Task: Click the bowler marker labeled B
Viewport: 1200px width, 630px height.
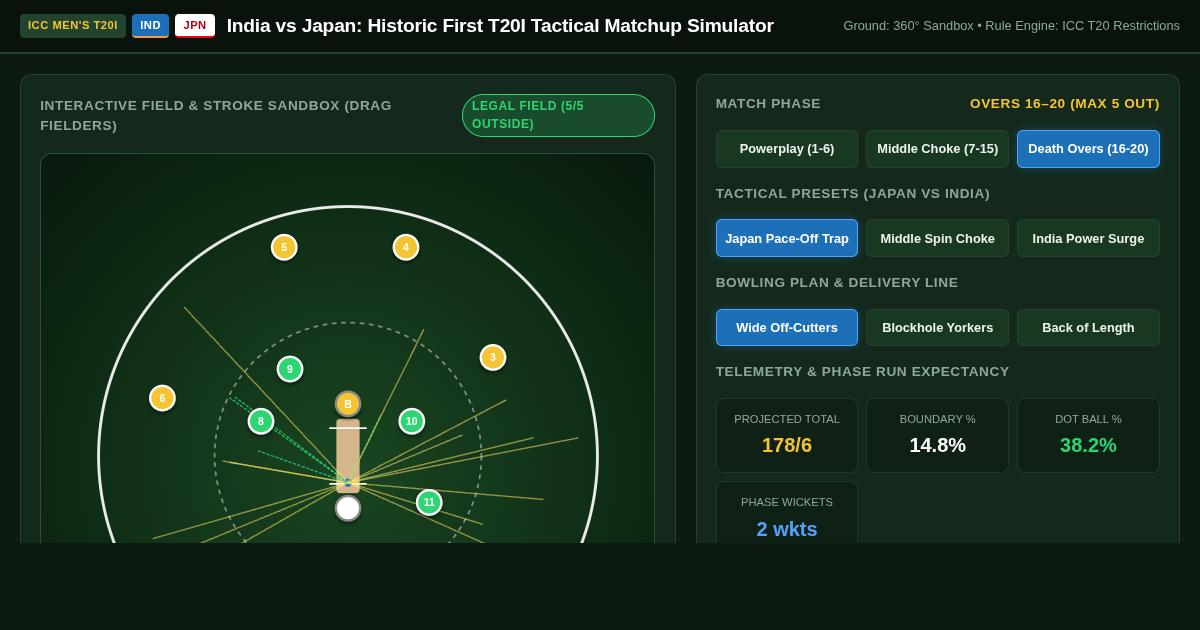Action: (348, 404)
